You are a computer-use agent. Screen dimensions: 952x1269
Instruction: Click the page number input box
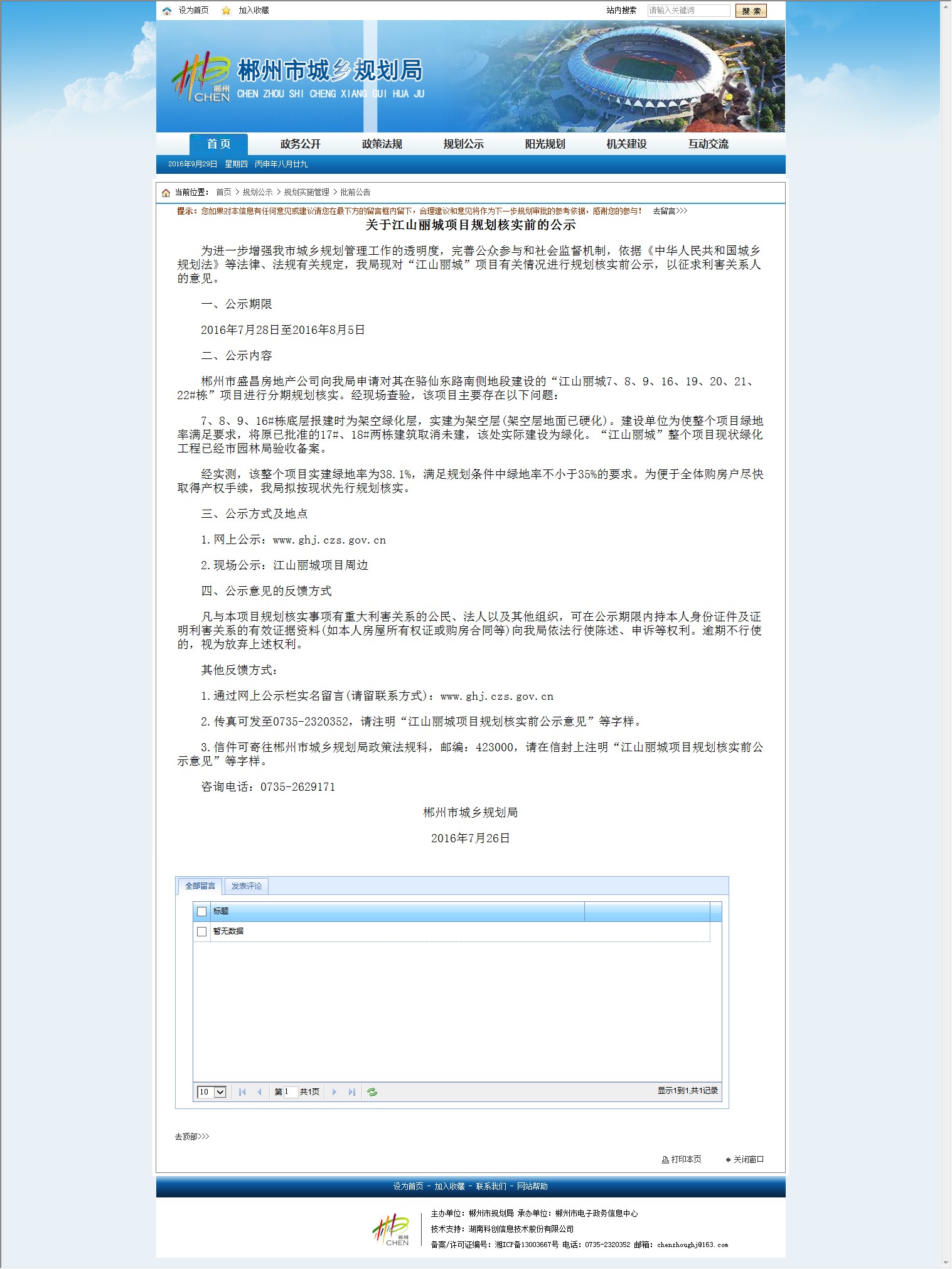pyautogui.click(x=290, y=1092)
